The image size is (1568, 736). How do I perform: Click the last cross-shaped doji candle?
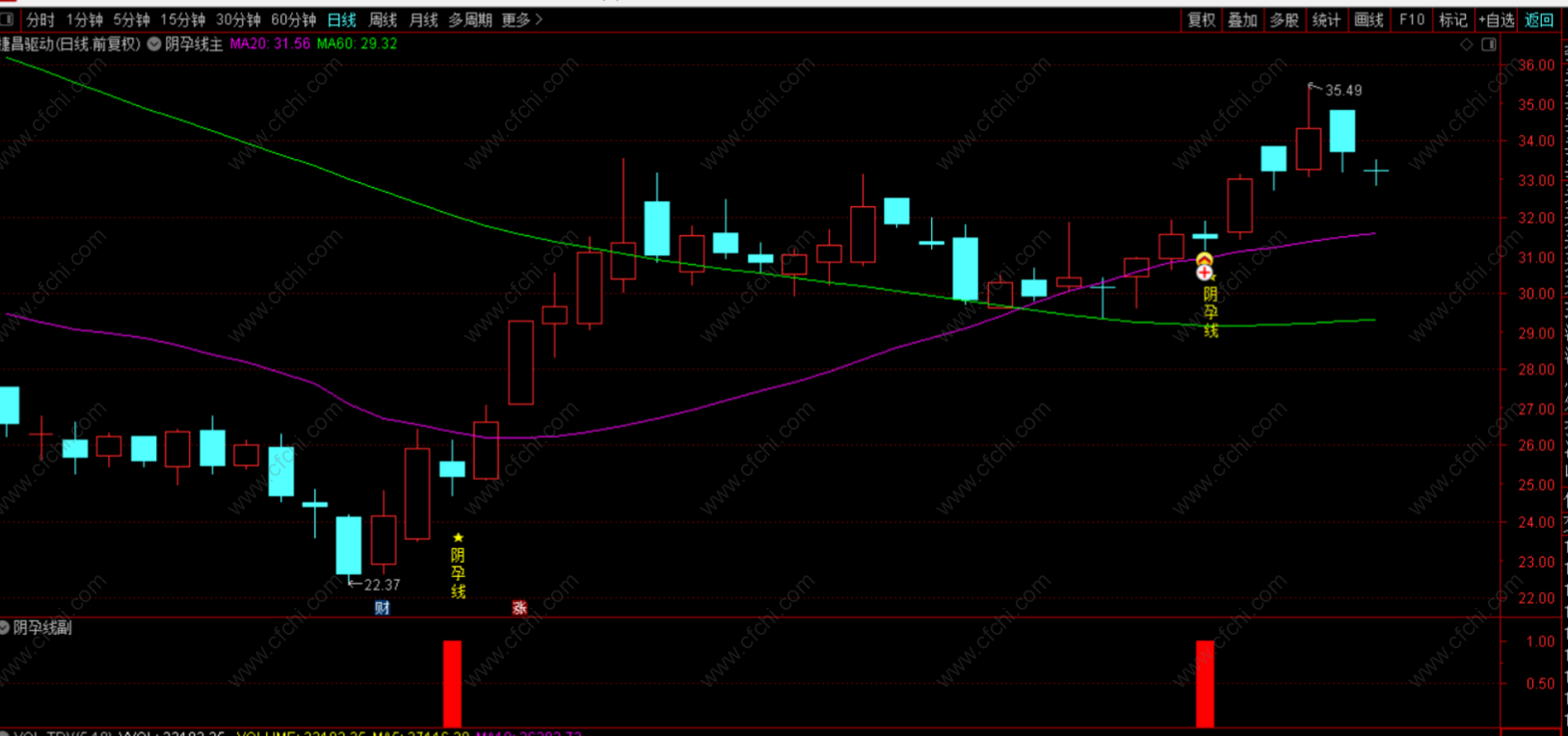coord(1376,172)
